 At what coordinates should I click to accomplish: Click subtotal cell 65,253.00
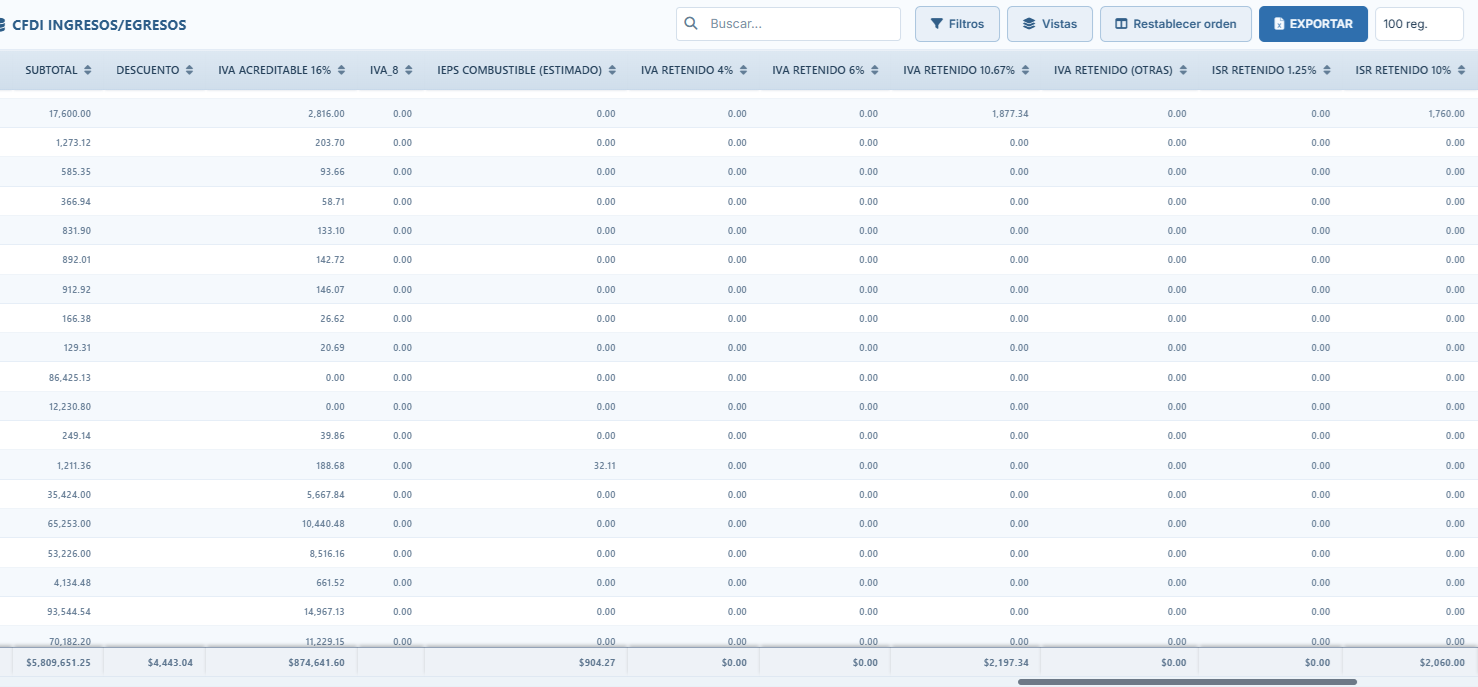tap(69, 524)
